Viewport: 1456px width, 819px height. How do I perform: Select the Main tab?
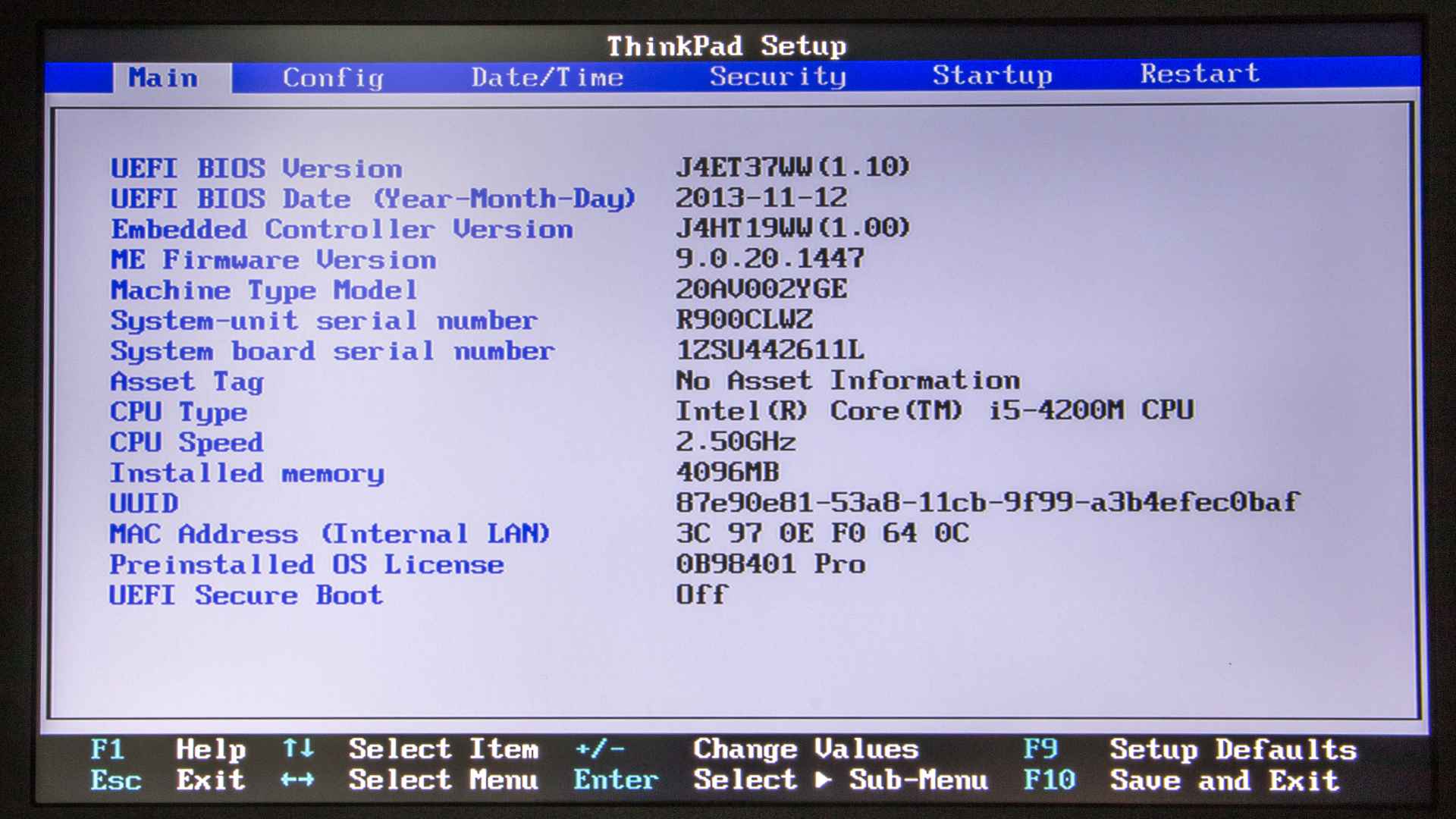point(162,77)
